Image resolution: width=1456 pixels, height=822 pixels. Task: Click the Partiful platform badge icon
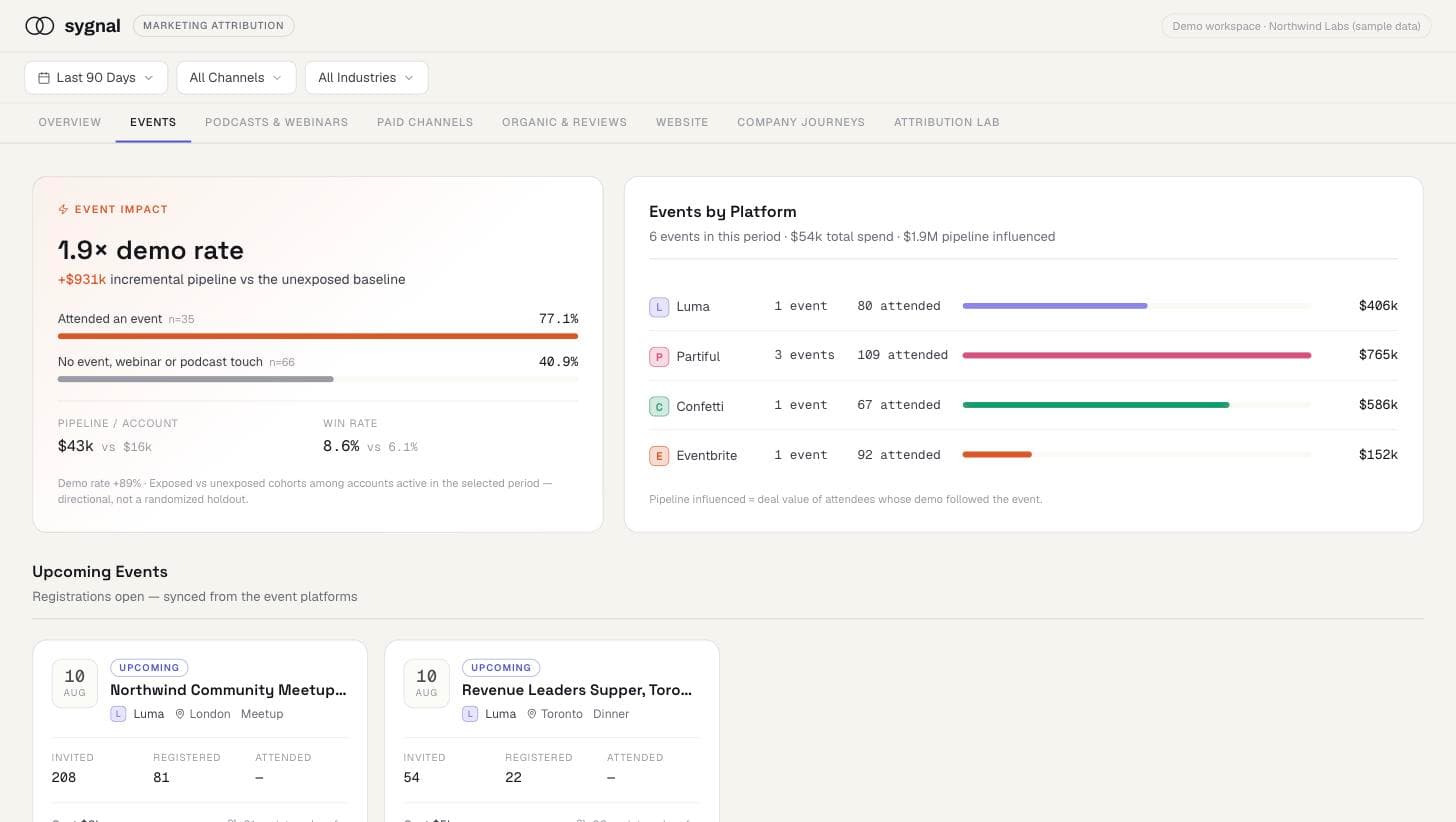659,356
